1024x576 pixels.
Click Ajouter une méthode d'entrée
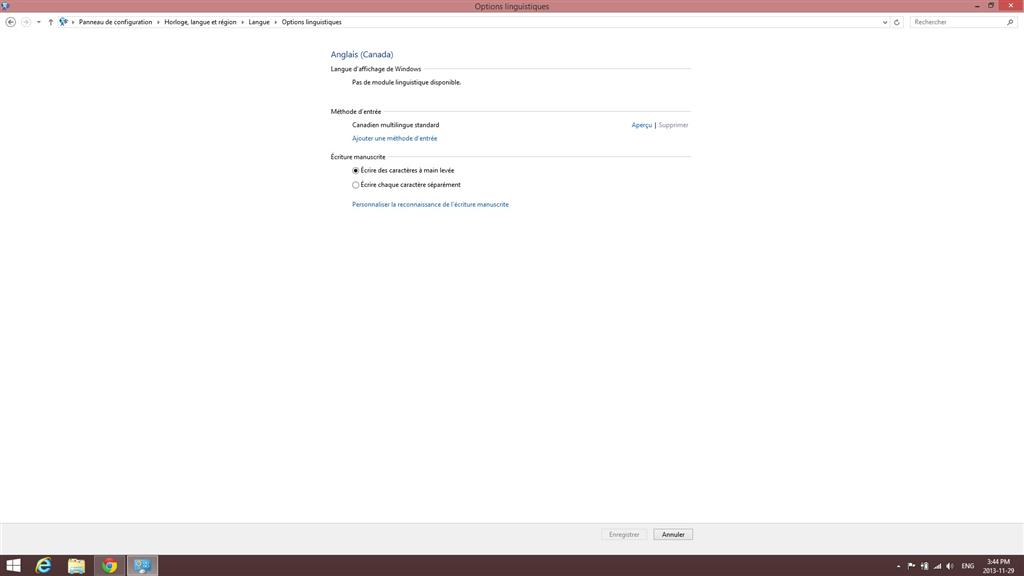[394, 138]
